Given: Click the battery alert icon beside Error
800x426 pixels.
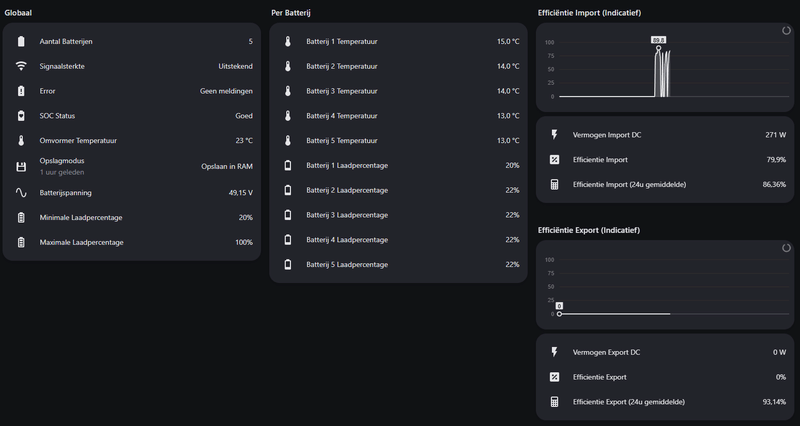Looking at the screenshot, I should [x=21, y=91].
